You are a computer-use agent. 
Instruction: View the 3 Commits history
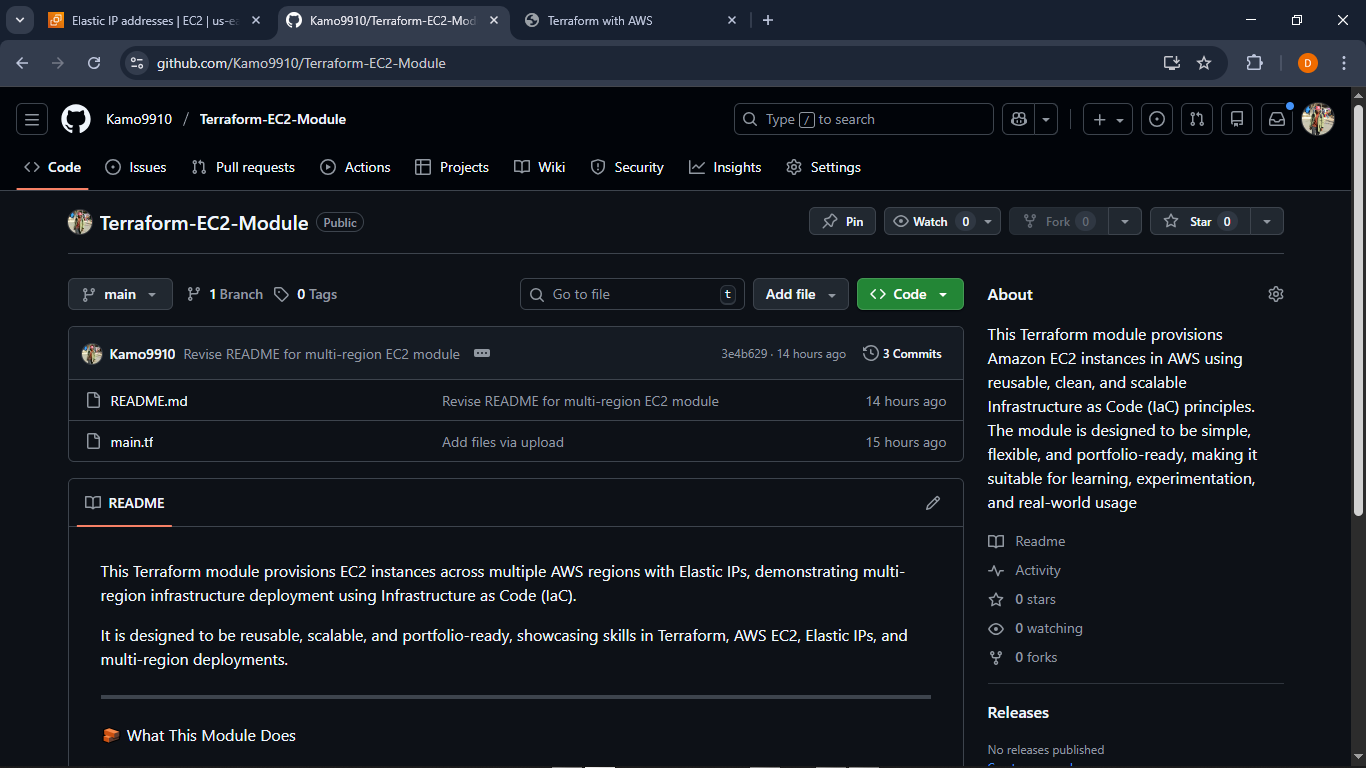902,353
